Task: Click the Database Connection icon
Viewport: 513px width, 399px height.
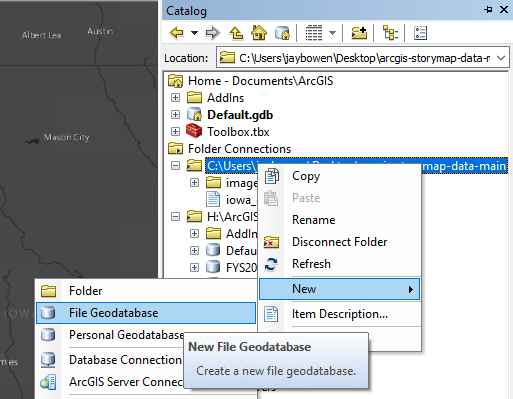Action: tap(48, 360)
